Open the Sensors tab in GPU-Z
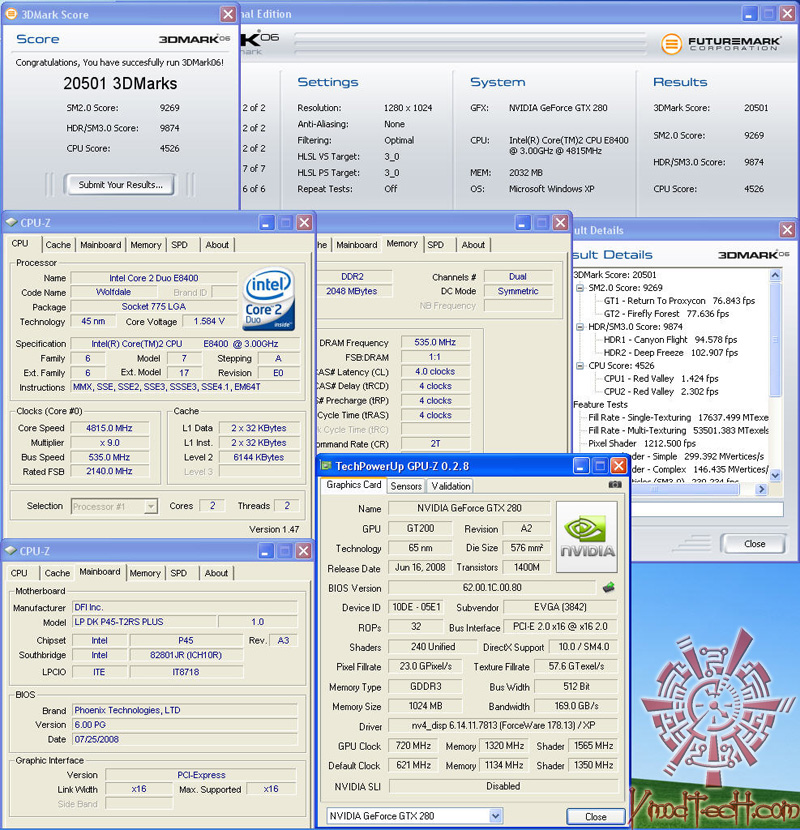 [x=406, y=486]
